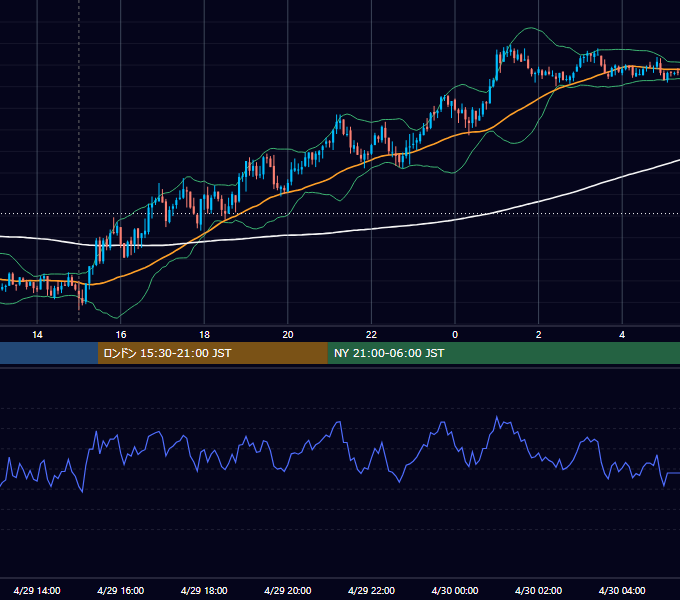680x600 pixels.
Task: Click the 4/29 18:00 date label
Action: [204, 590]
